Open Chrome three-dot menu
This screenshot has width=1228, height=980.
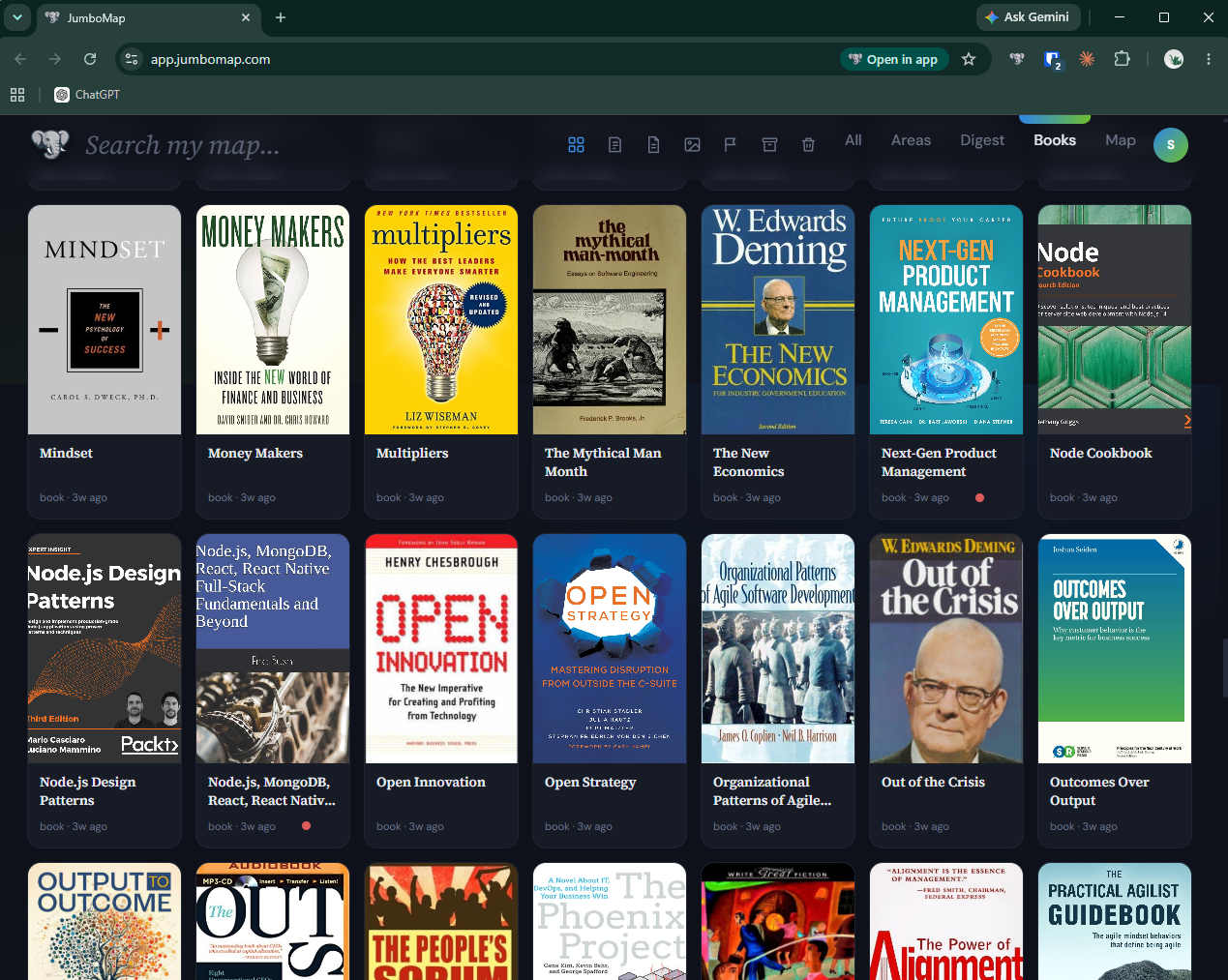tap(1209, 59)
